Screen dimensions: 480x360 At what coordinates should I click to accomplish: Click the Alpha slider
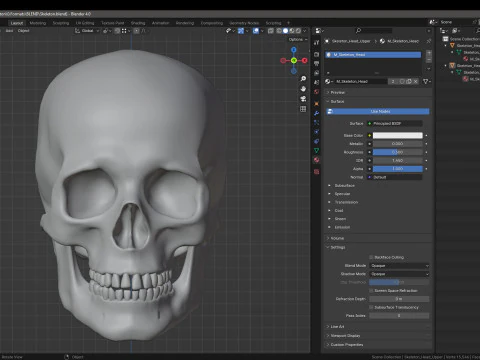[x=398, y=169]
